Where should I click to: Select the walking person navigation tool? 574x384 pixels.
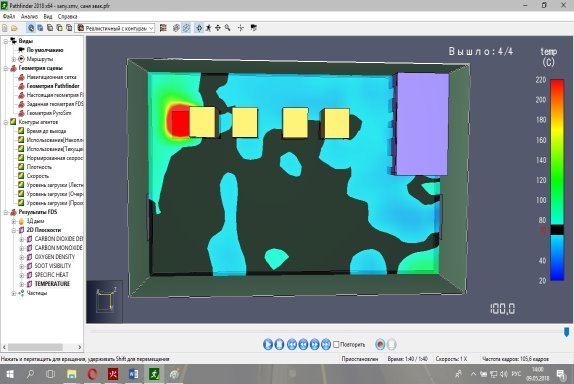[208, 28]
